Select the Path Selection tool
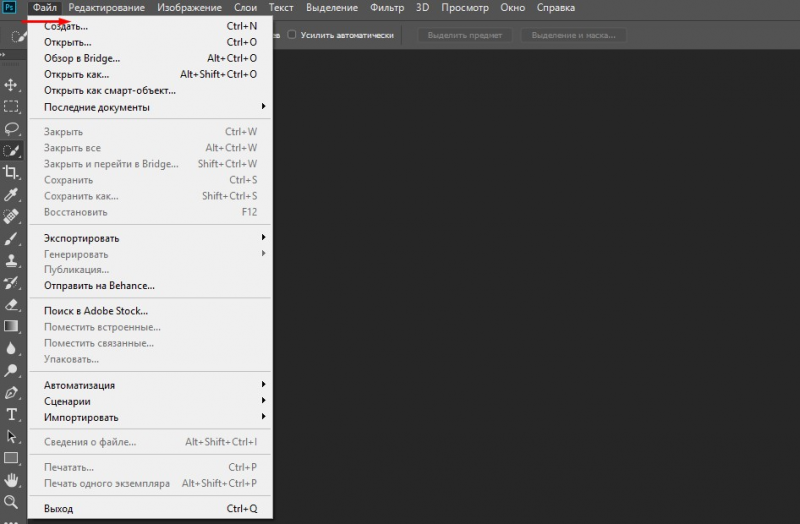This screenshot has width=800, height=524. [11, 436]
